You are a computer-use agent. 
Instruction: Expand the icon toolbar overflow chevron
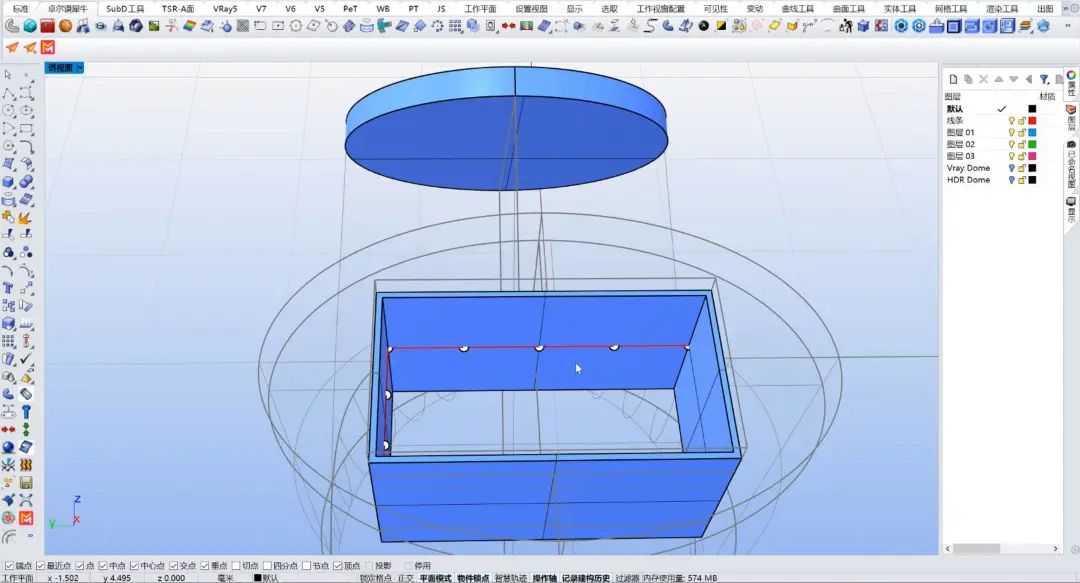(1065, 26)
